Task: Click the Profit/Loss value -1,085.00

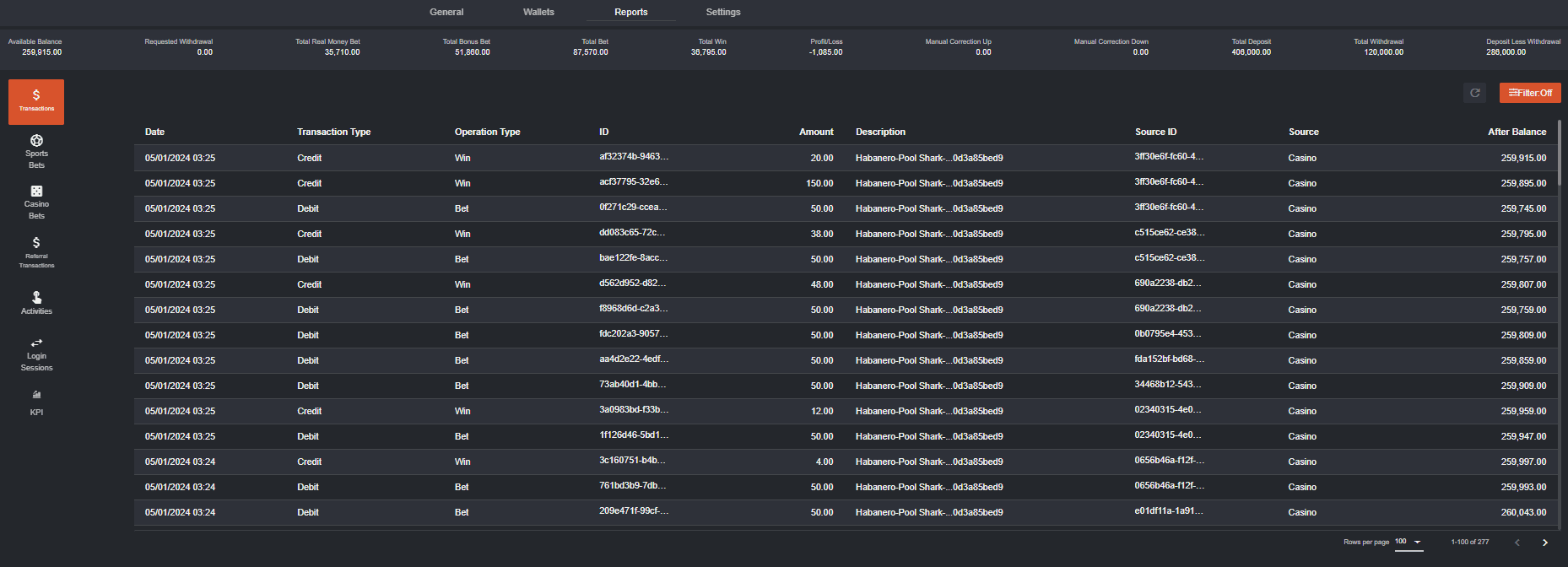Action: pyautogui.click(x=825, y=52)
